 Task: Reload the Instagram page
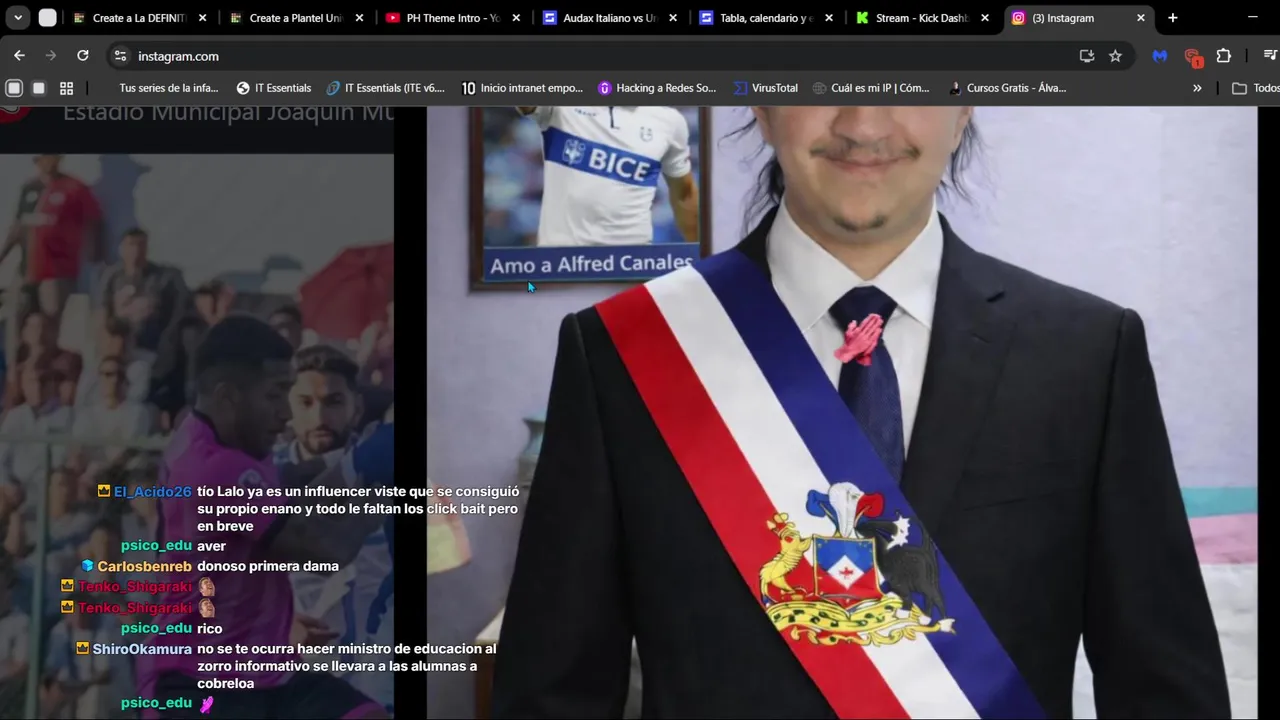coord(83,56)
